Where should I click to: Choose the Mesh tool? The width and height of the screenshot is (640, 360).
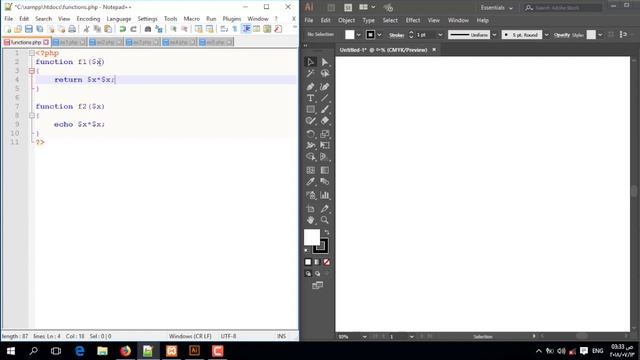click(310, 170)
